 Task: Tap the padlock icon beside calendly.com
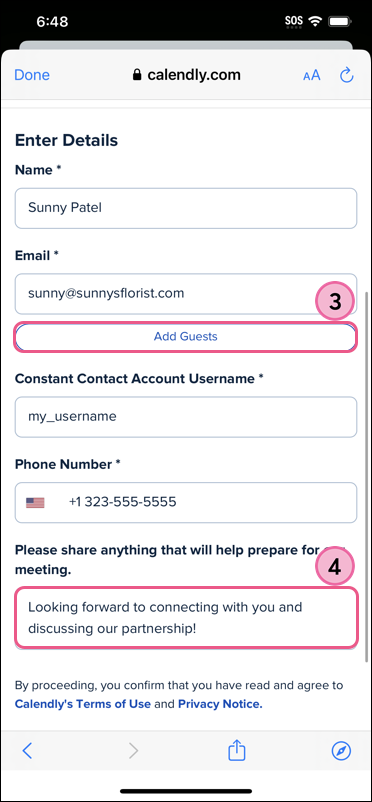click(137, 75)
